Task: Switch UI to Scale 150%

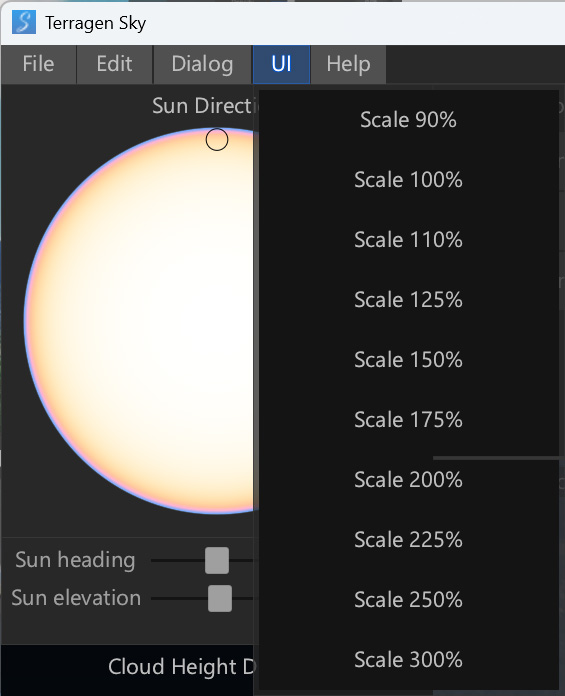Action: click(408, 360)
